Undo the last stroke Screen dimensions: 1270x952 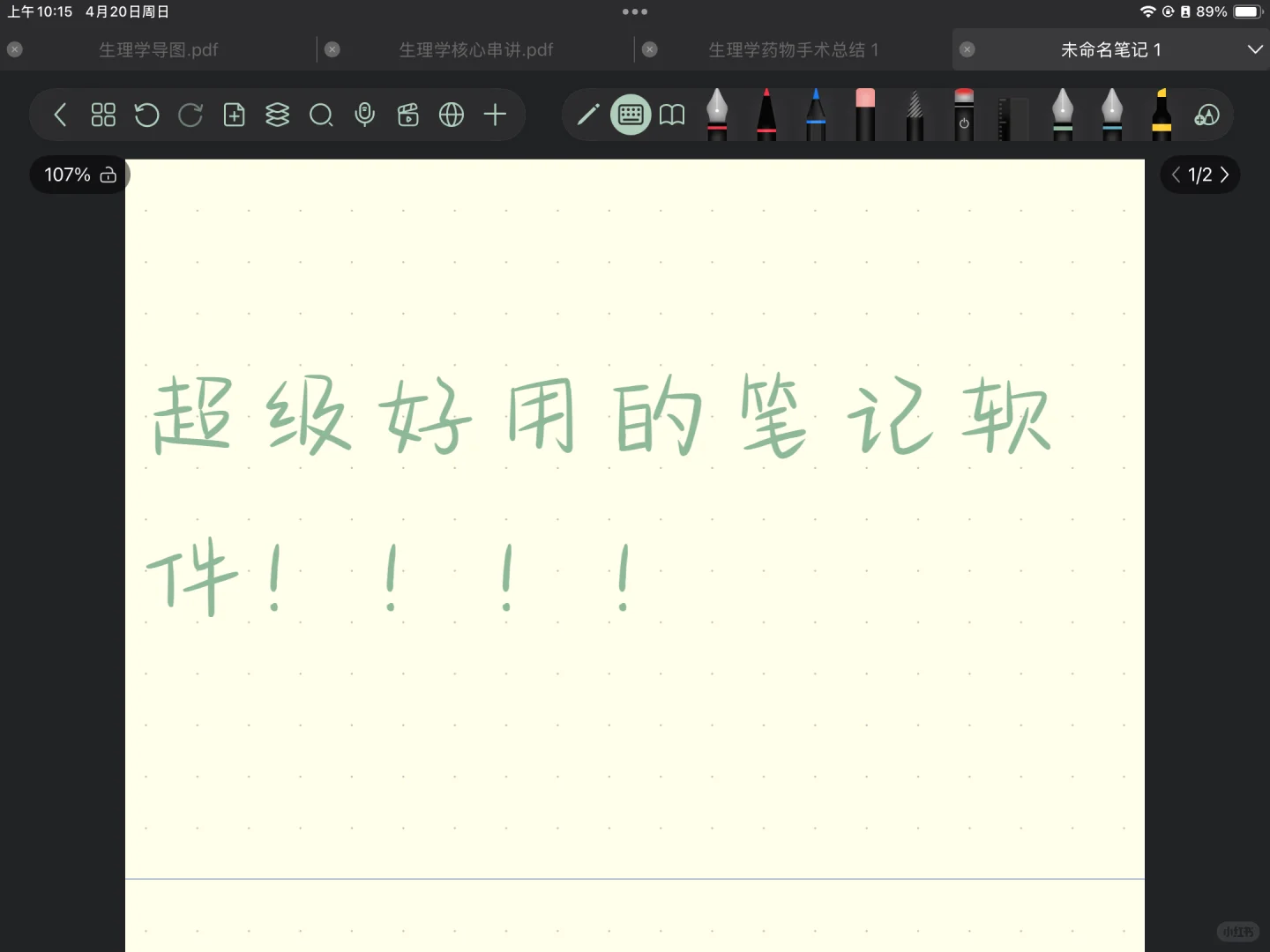(146, 115)
